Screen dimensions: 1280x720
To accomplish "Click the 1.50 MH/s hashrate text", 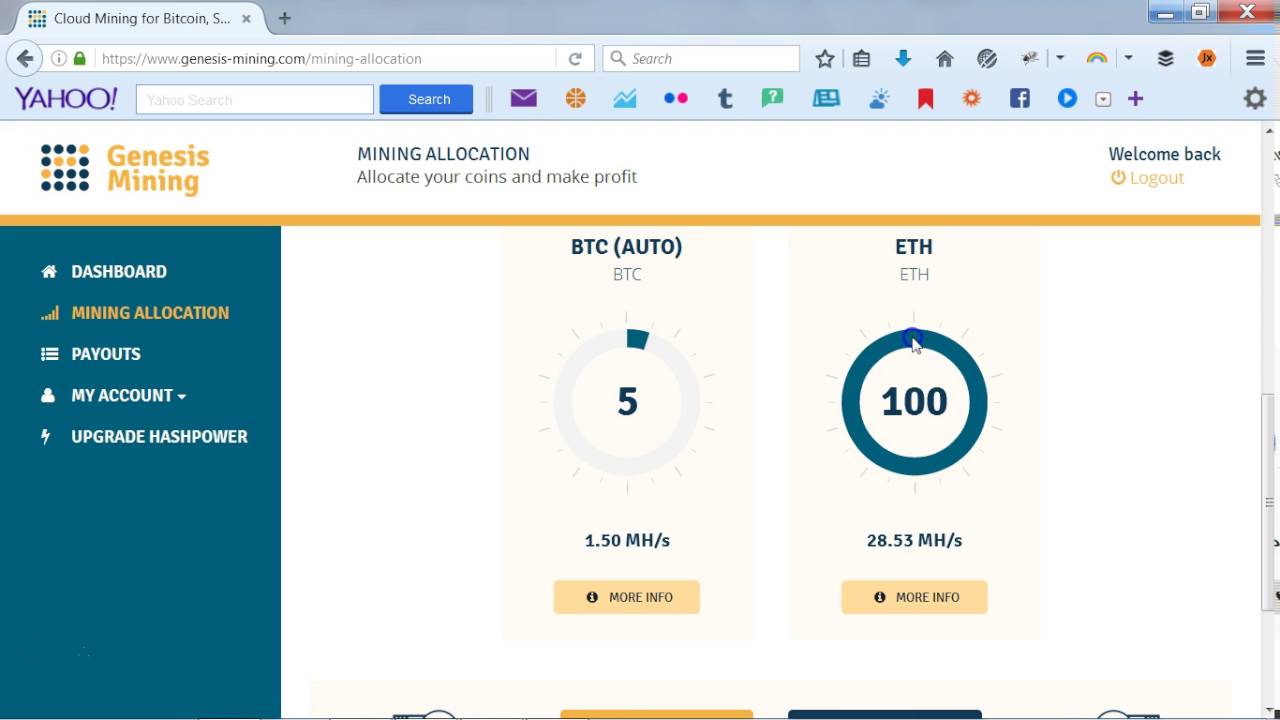I will pyautogui.click(x=627, y=540).
